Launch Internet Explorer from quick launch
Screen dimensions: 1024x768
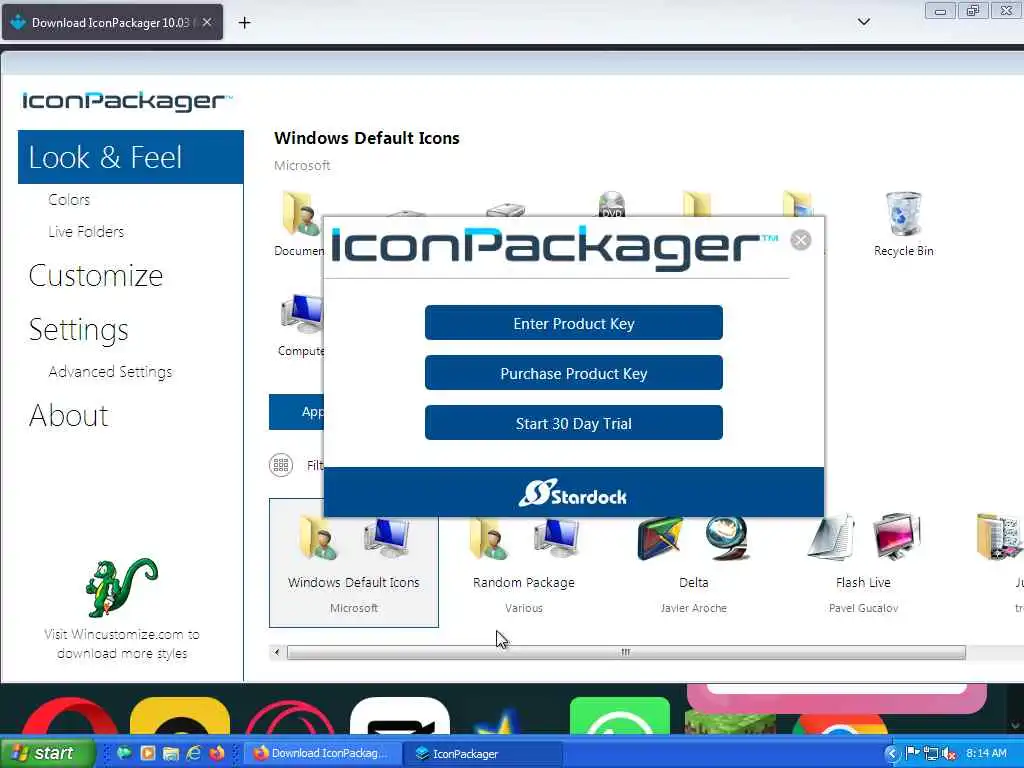[193, 753]
